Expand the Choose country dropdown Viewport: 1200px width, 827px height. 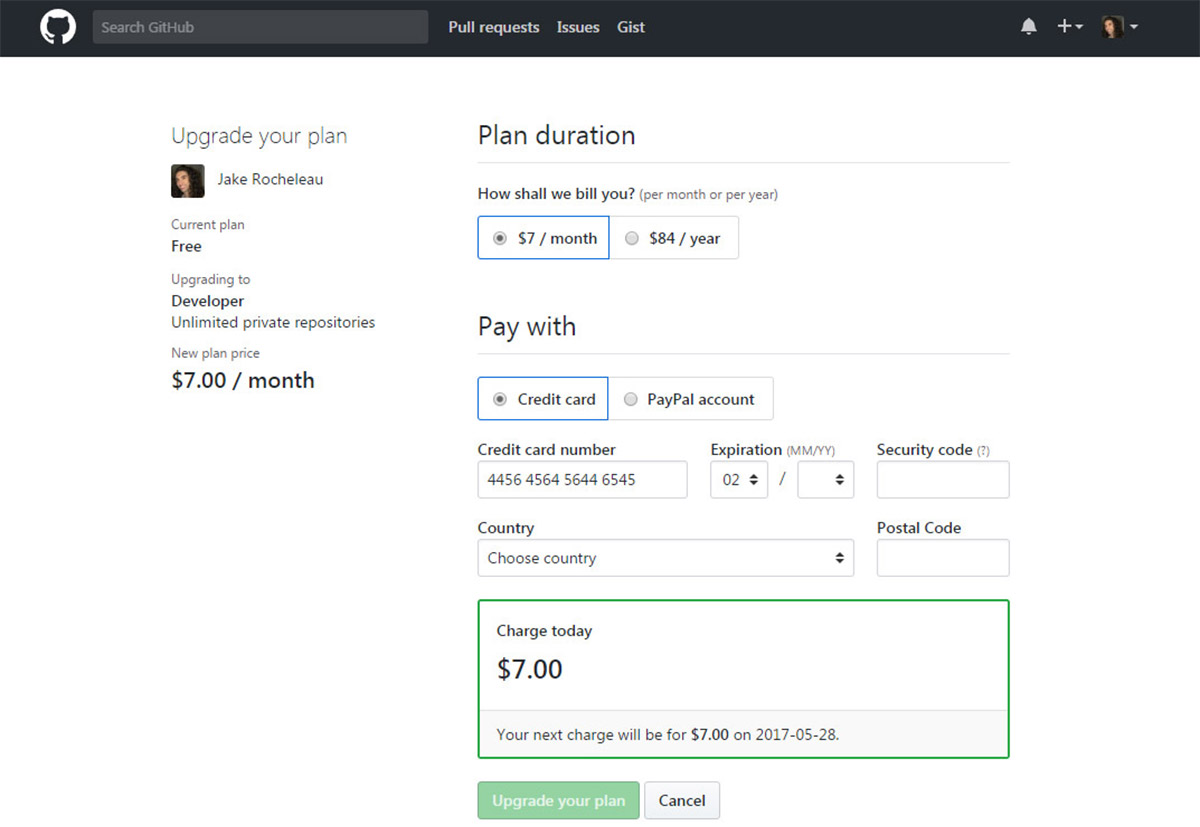point(665,558)
